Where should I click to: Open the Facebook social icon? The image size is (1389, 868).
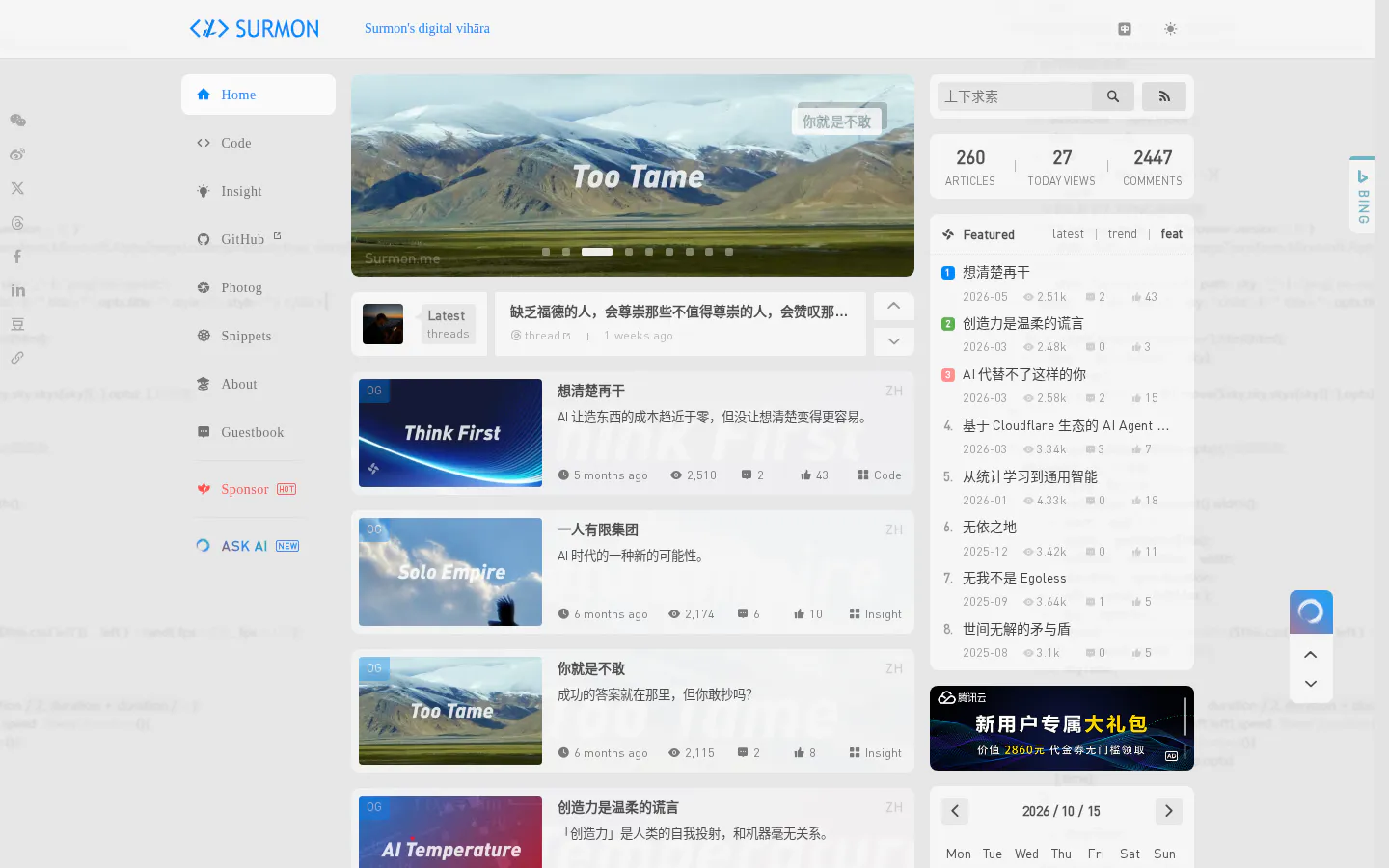tap(17, 257)
